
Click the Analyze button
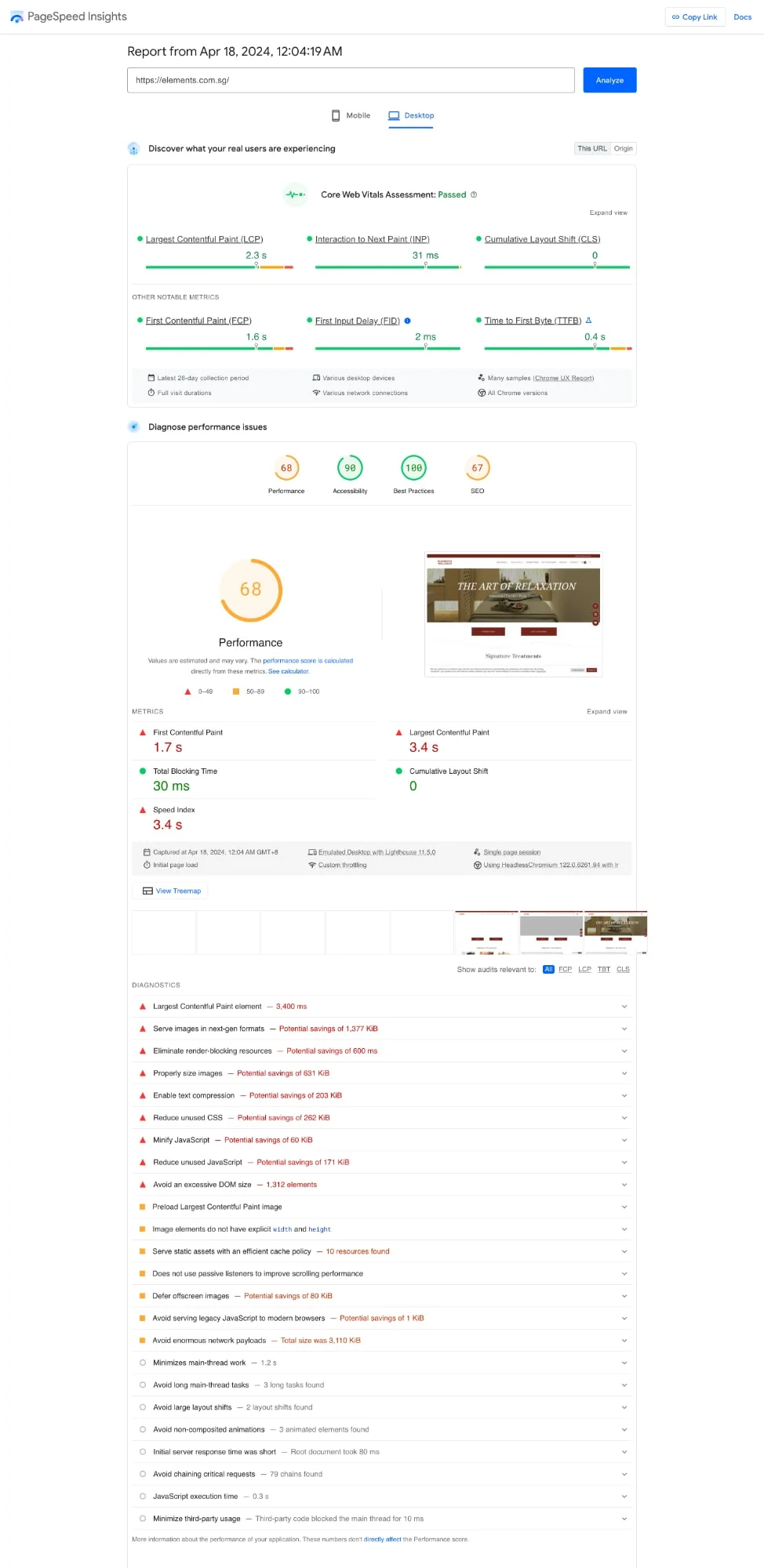tap(609, 80)
